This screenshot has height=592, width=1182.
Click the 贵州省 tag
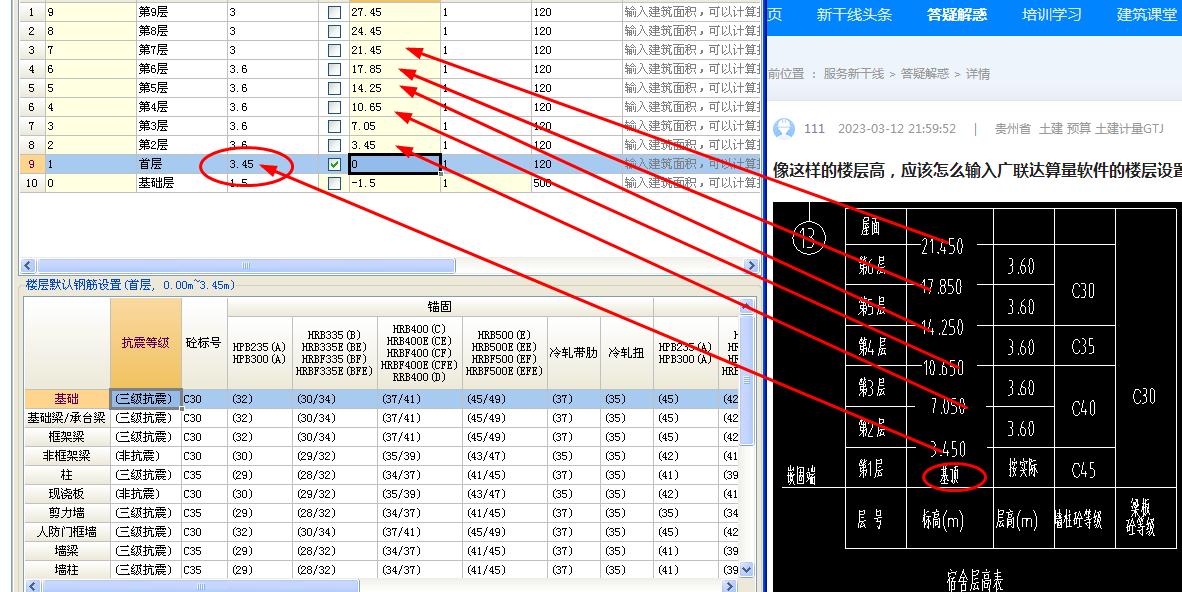pyautogui.click(x=1012, y=129)
